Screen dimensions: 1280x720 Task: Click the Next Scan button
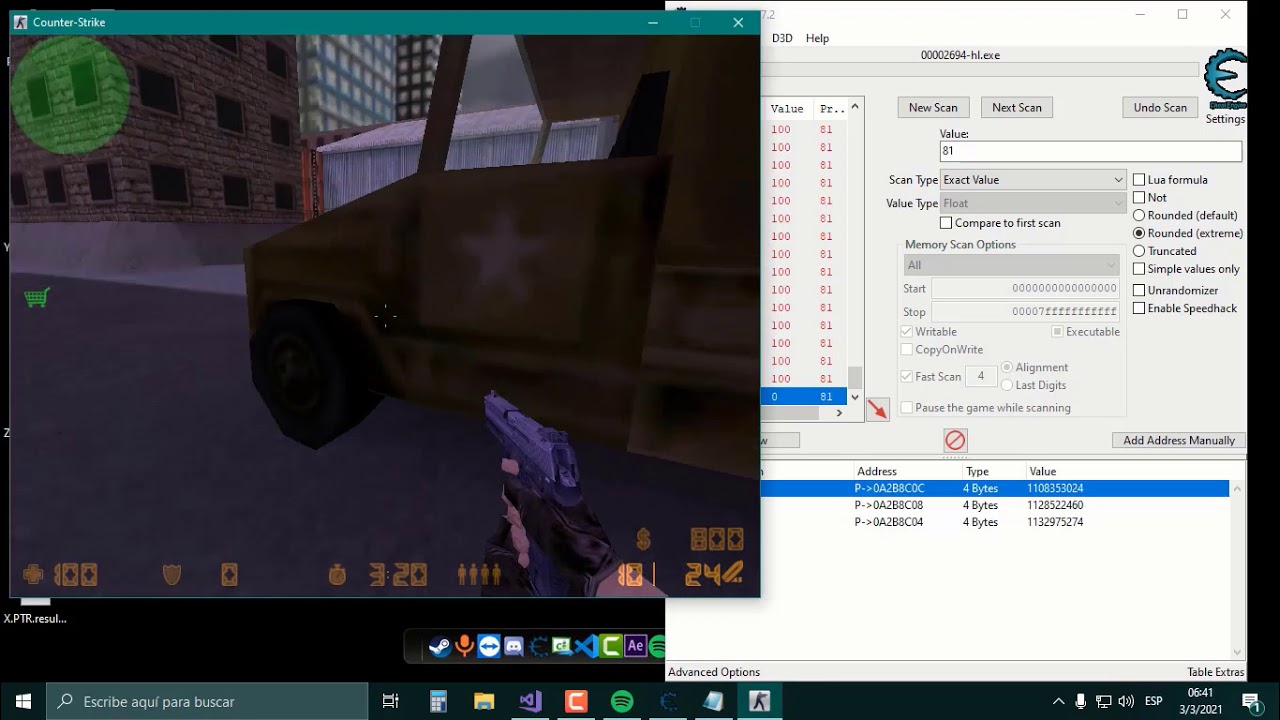point(1017,107)
